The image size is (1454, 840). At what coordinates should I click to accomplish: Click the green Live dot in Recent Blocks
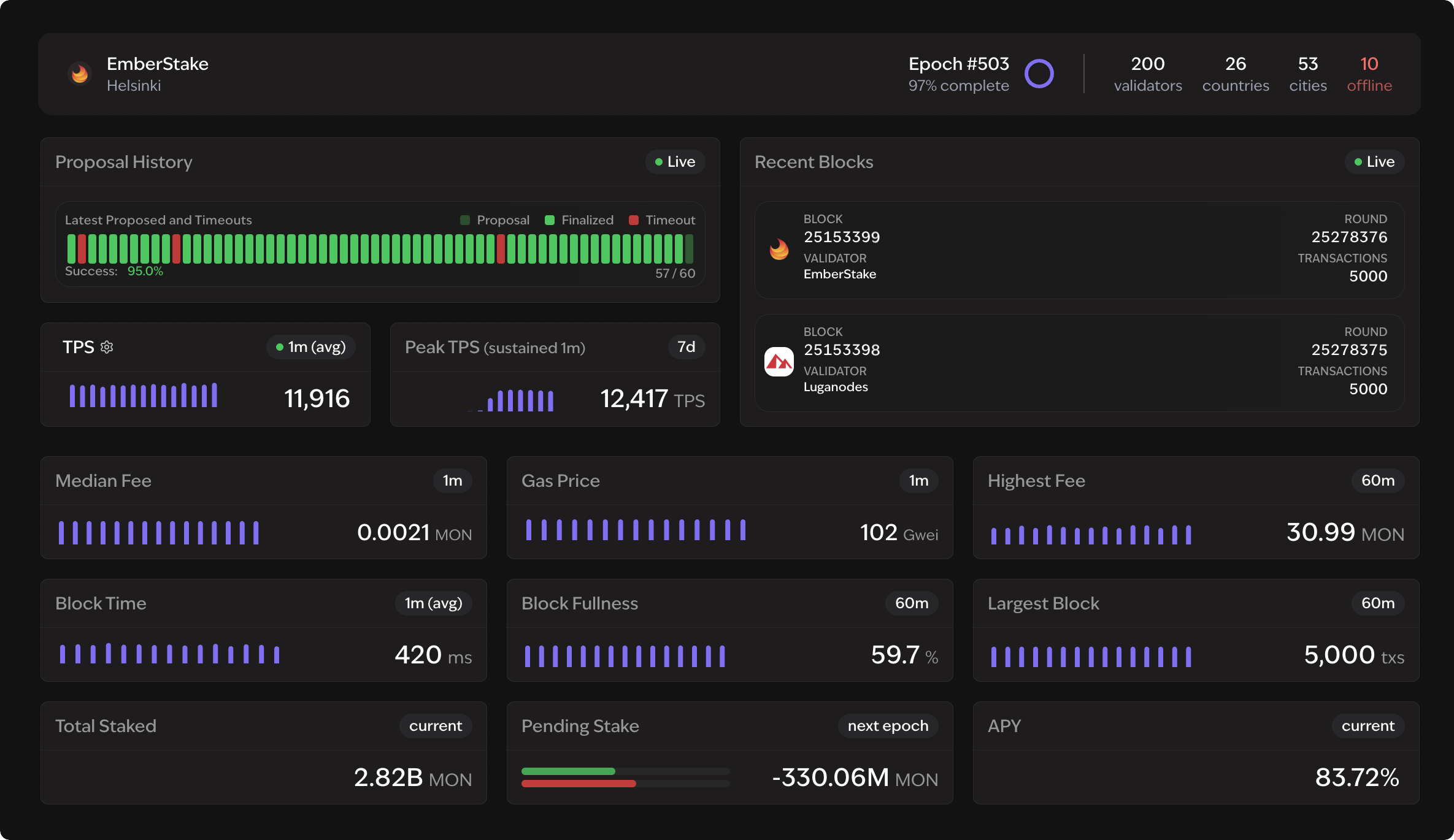[x=1358, y=162]
